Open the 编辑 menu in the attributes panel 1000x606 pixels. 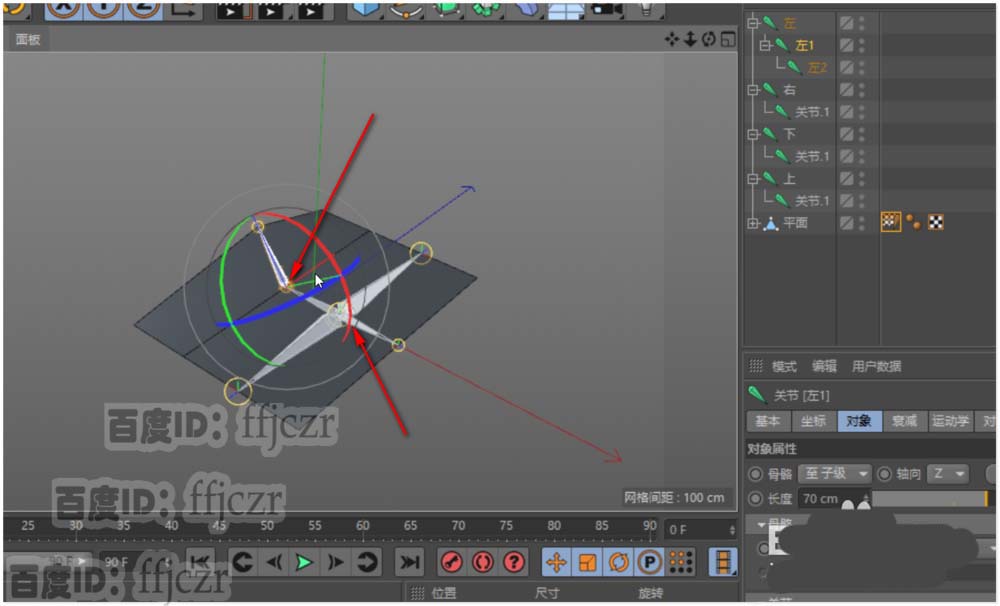coord(824,366)
